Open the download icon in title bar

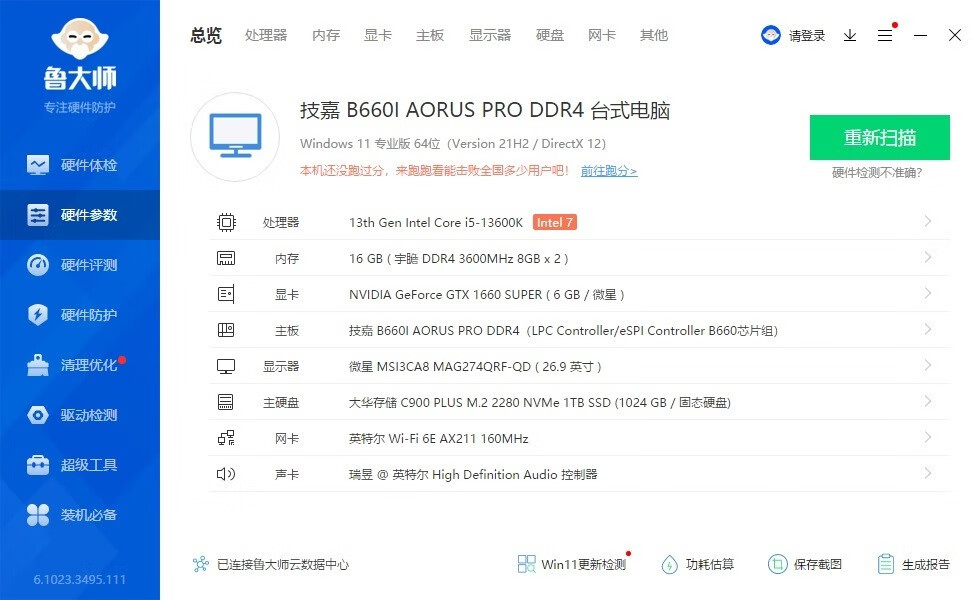point(849,36)
